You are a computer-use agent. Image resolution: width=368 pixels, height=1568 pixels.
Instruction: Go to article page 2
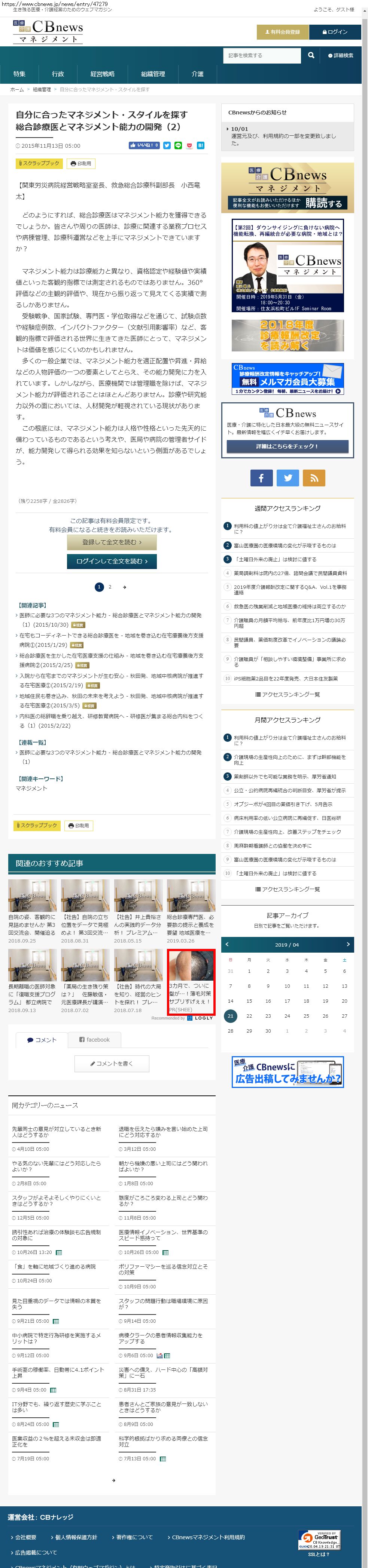pyautogui.click(x=110, y=587)
